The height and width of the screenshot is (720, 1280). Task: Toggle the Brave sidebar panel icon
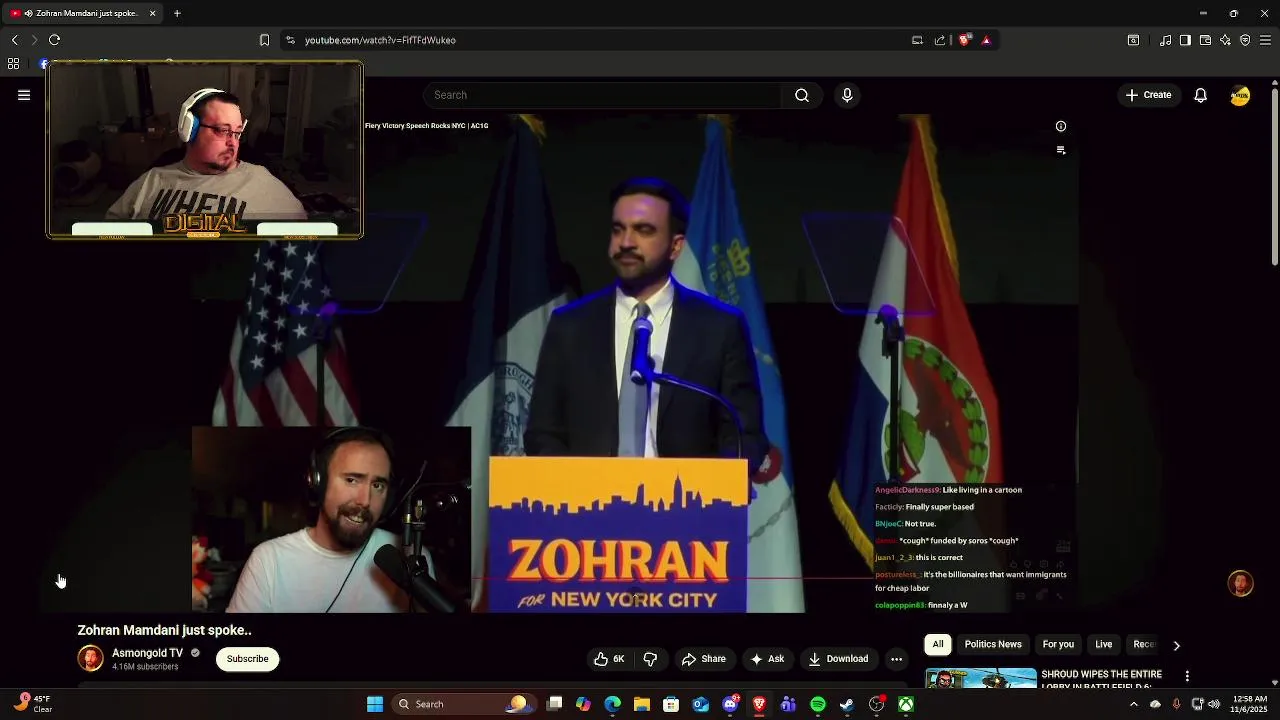click(1185, 40)
